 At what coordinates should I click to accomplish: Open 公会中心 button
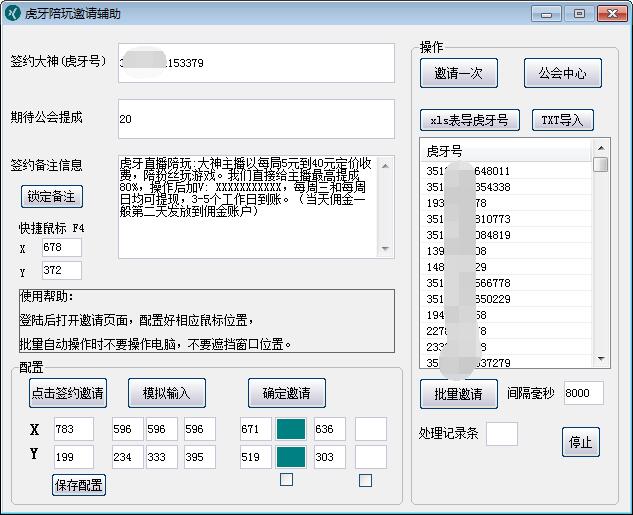click(563, 73)
